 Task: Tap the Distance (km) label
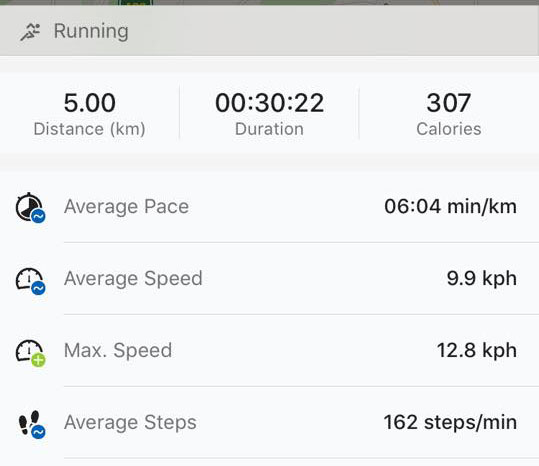(89, 129)
